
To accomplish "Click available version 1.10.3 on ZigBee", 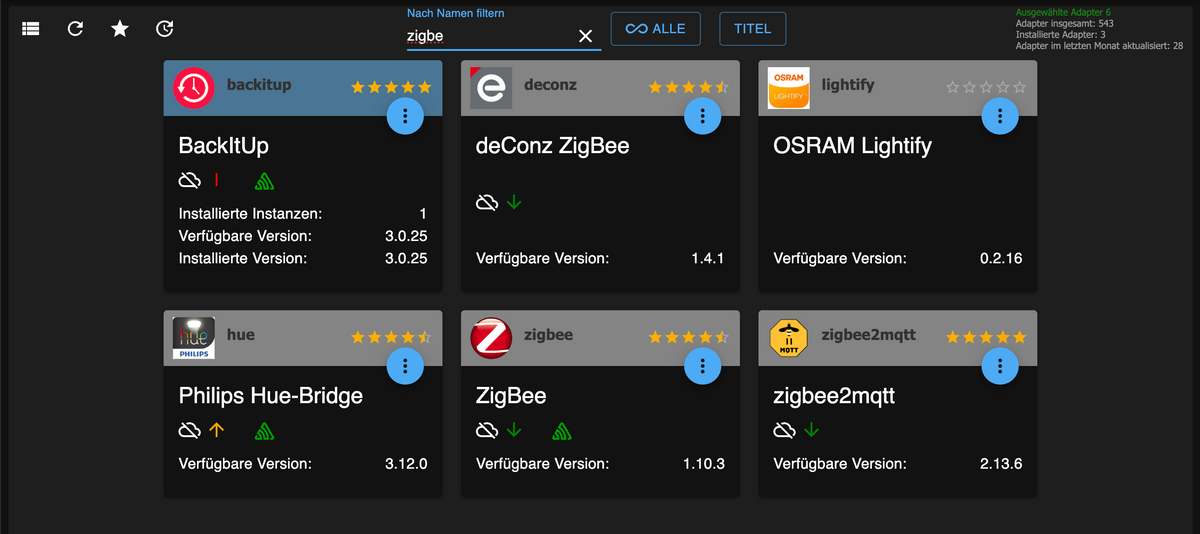I will (x=704, y=464).
